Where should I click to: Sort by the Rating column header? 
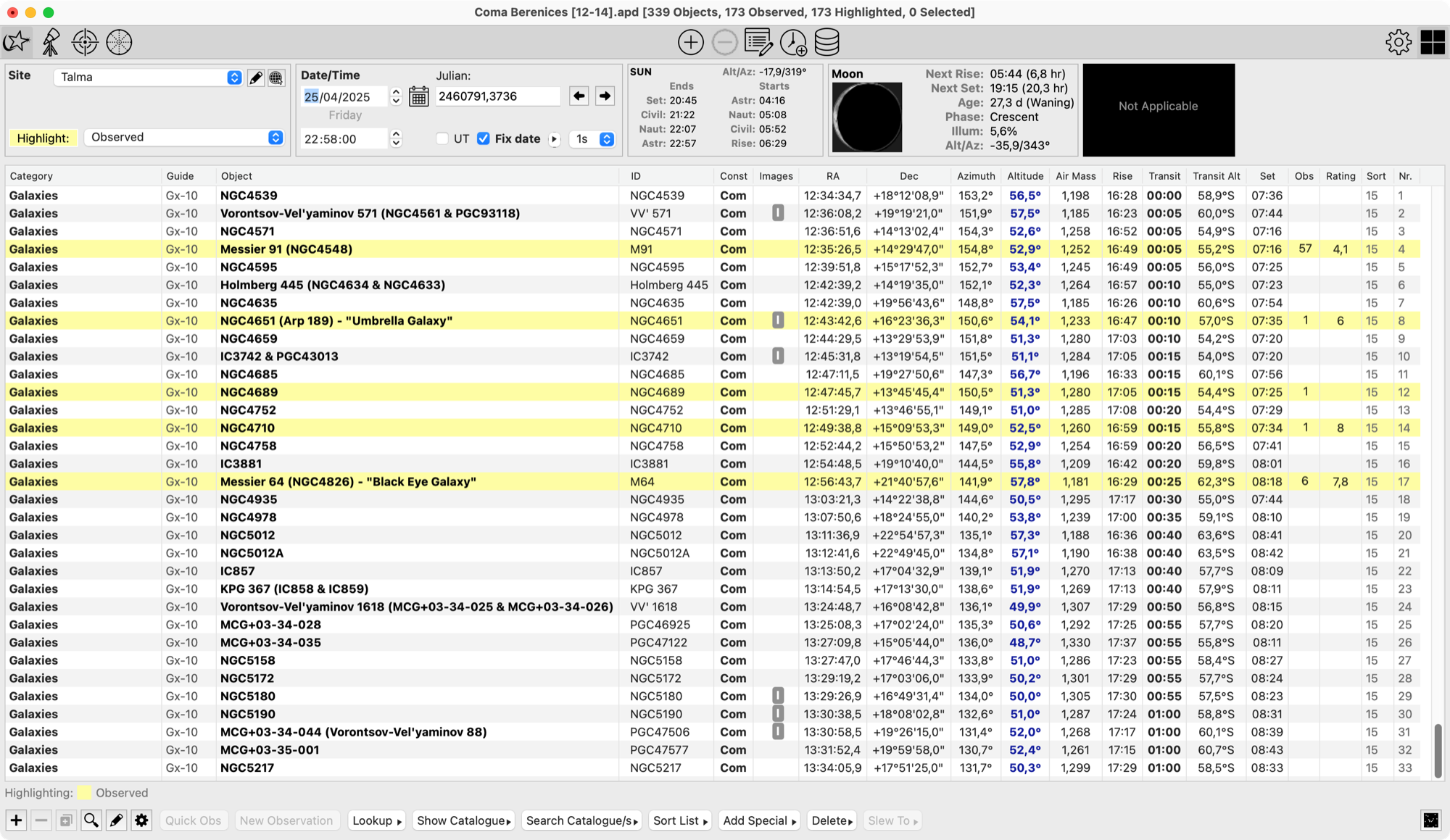point(1341,176)
